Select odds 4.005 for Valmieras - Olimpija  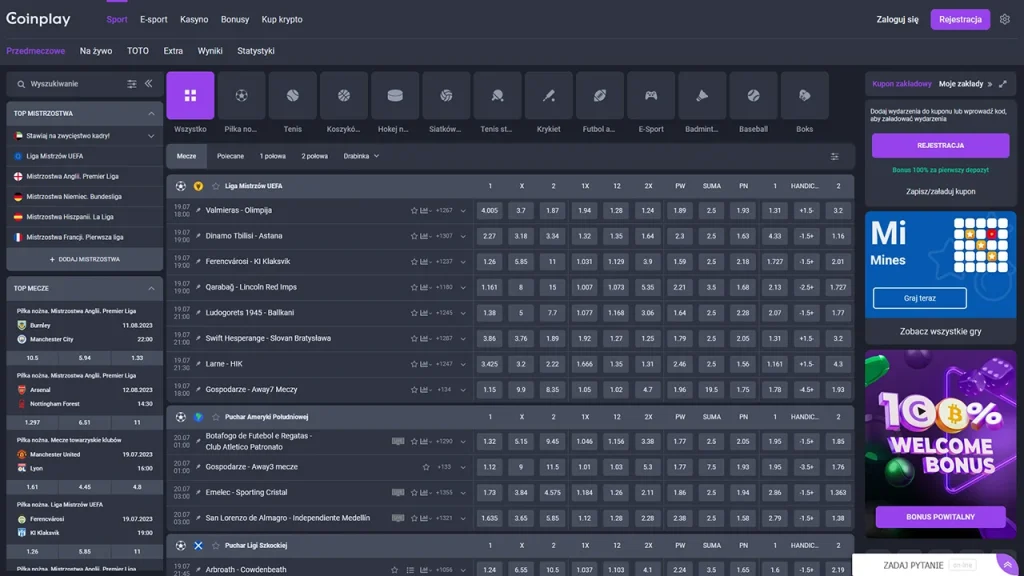pos(489,211)
